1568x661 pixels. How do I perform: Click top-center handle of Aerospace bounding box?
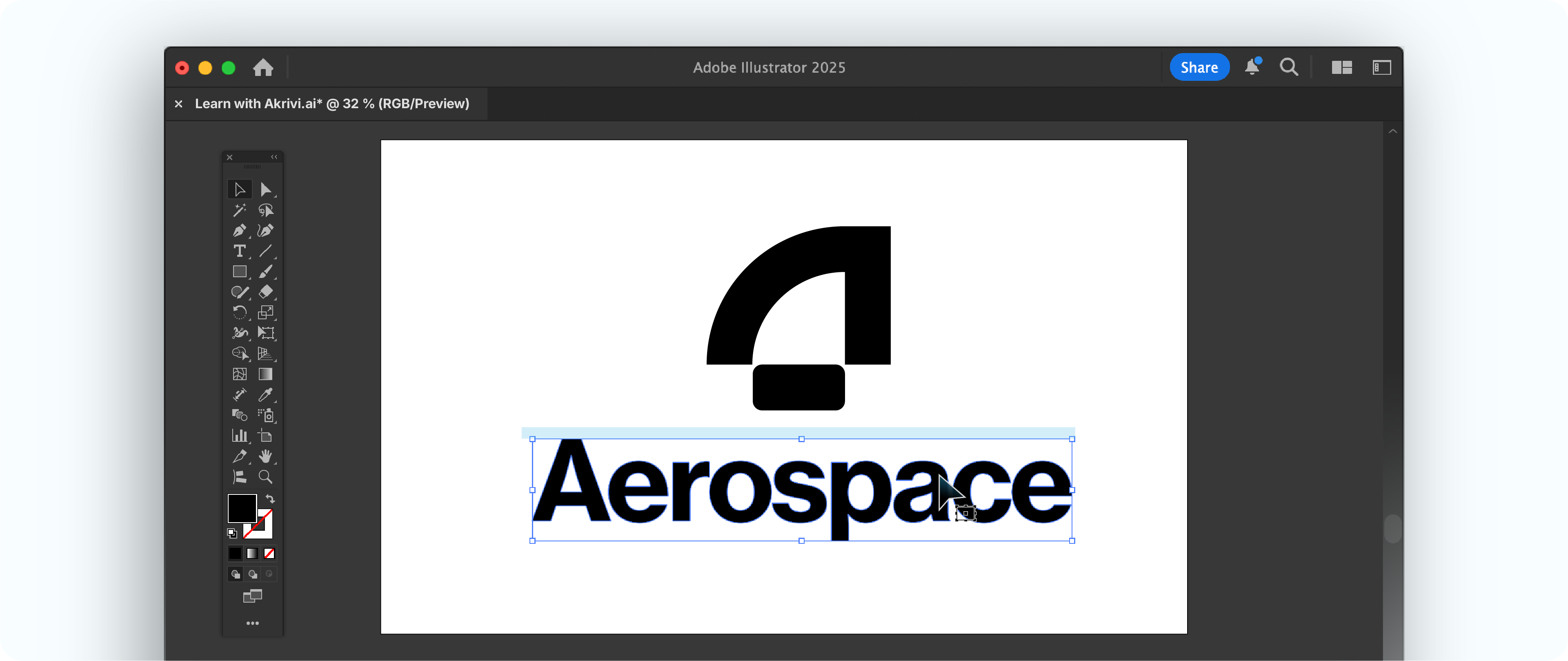[802, 439]
